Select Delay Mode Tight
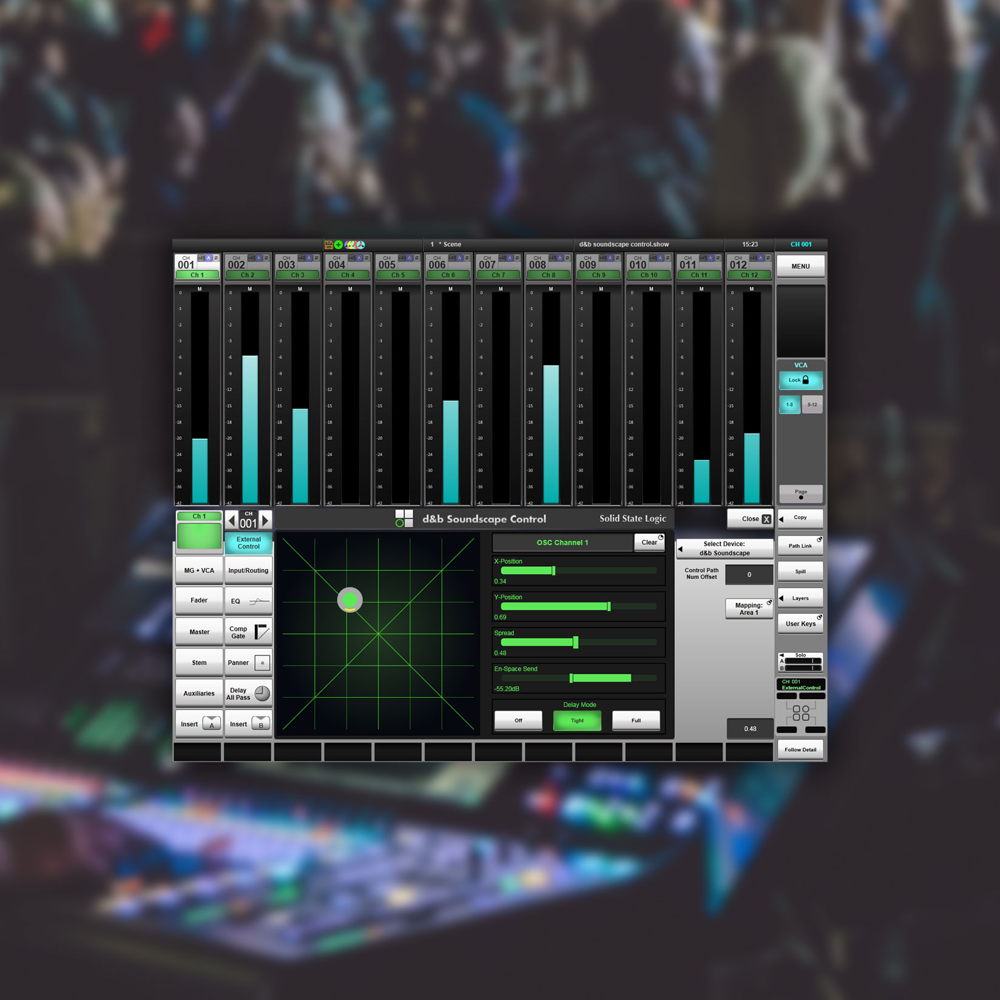The width and height of the screenshot is (1000, 1000). (577, 721)
